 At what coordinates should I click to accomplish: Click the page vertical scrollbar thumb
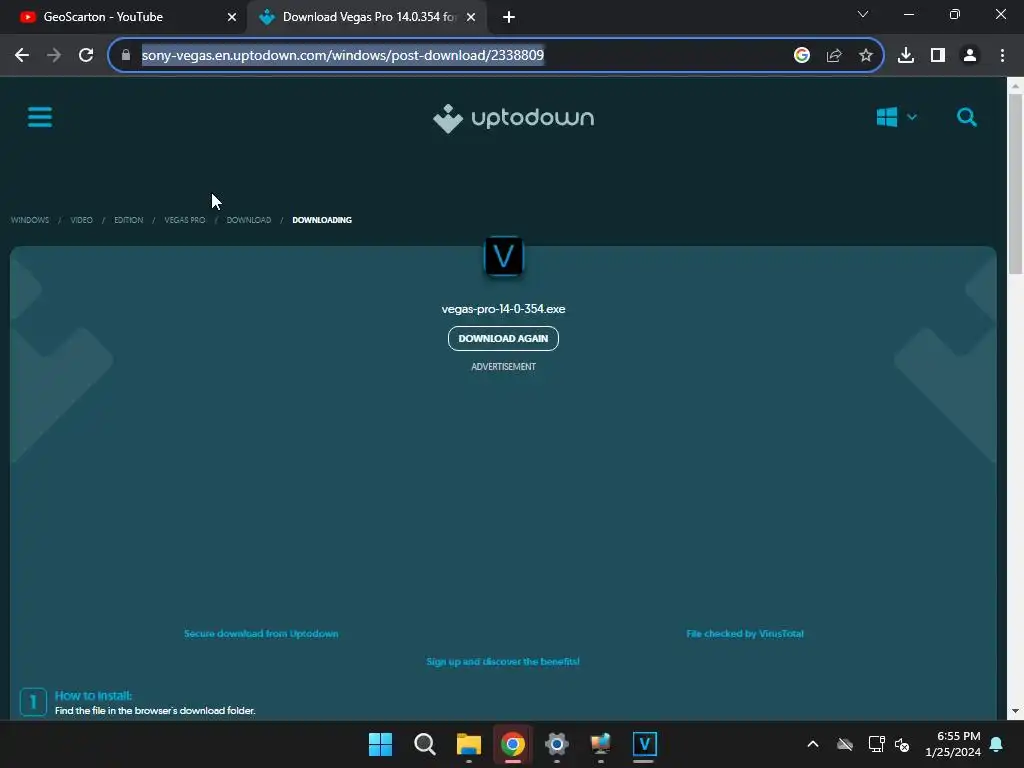coord(1015,184)
